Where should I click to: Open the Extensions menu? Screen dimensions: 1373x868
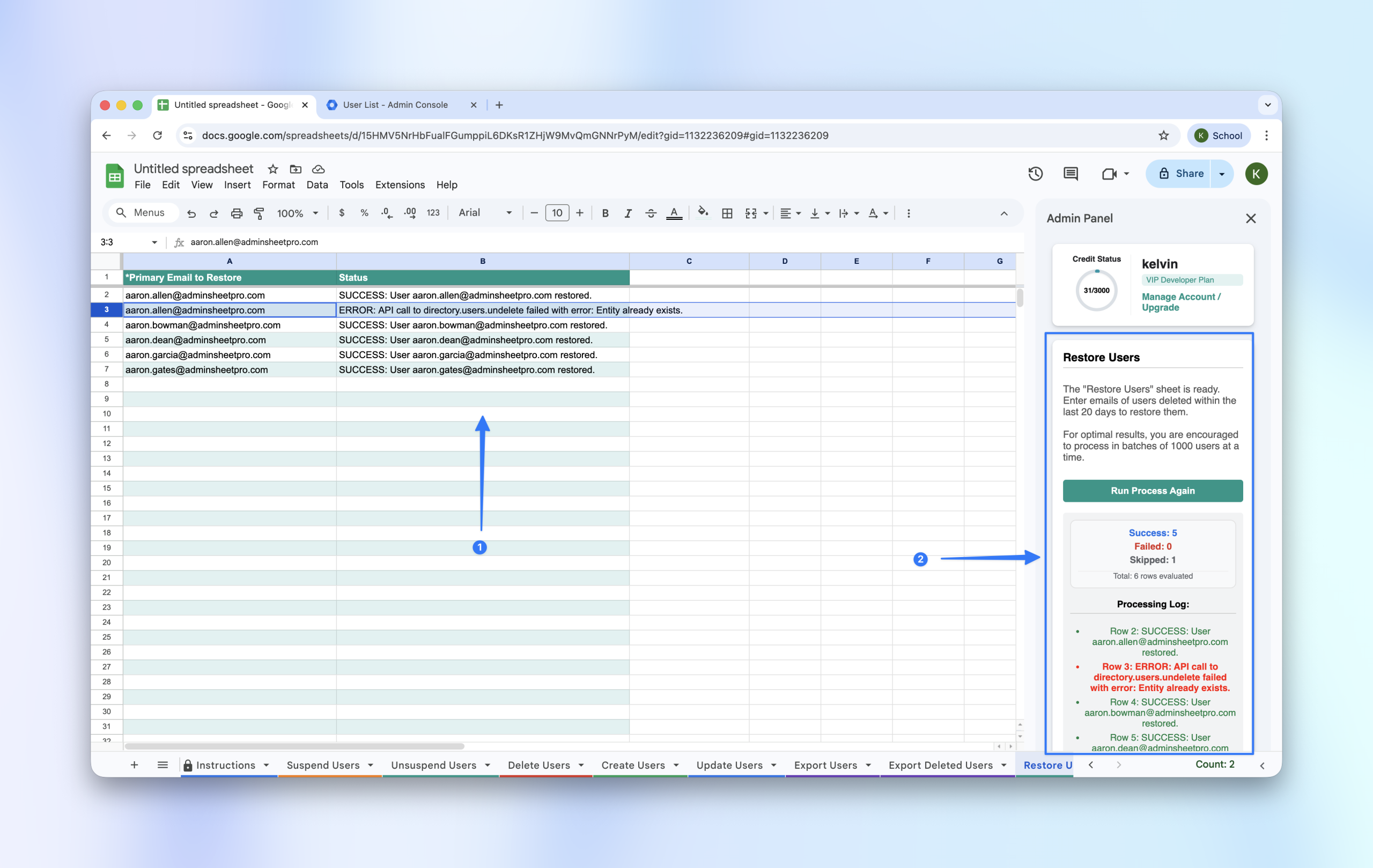tap(400, 184)
